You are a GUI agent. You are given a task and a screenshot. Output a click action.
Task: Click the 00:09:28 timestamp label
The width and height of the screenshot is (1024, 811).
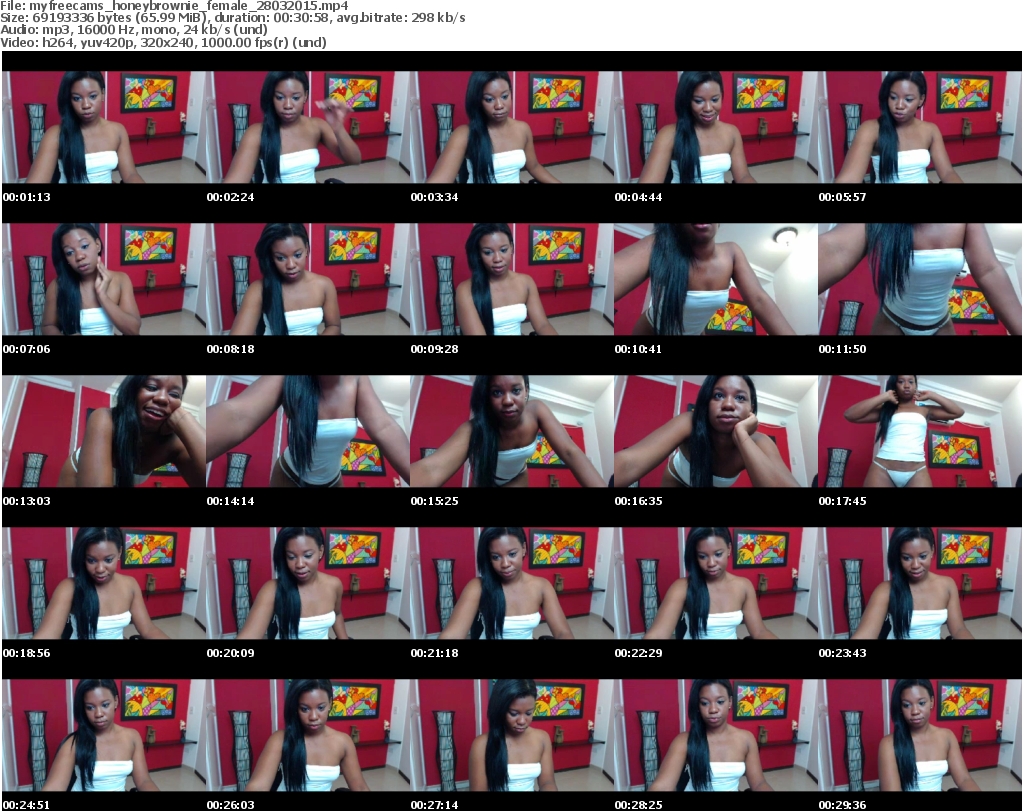(x=434, y=349)
